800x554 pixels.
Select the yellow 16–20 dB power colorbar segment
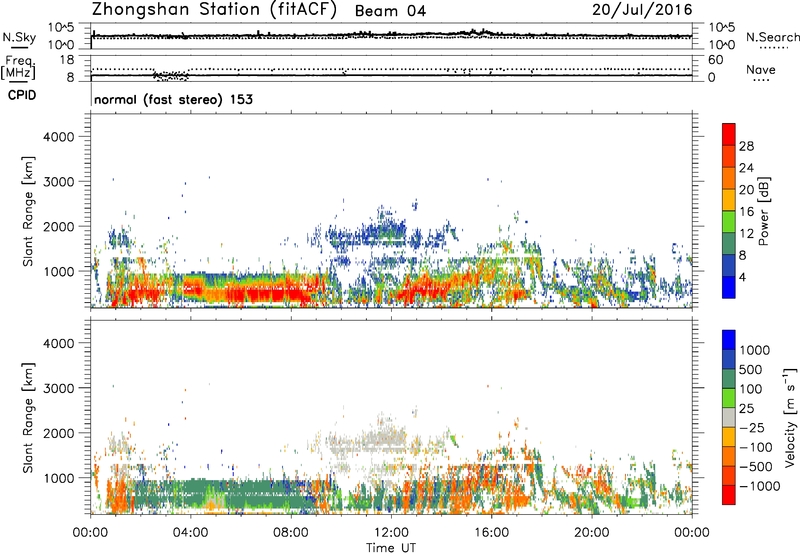tap(729, 200)
